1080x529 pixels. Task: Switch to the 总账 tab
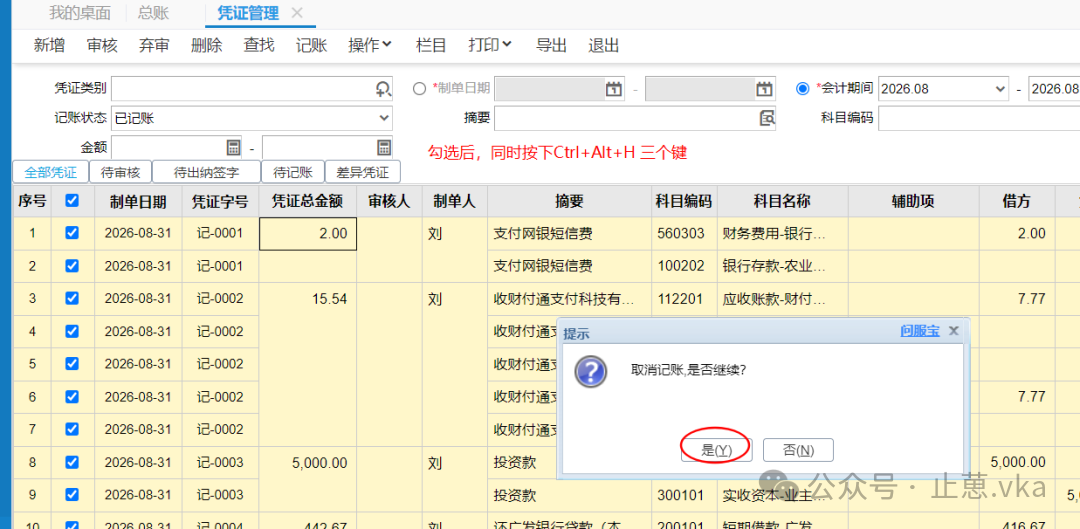coord(153,12)
